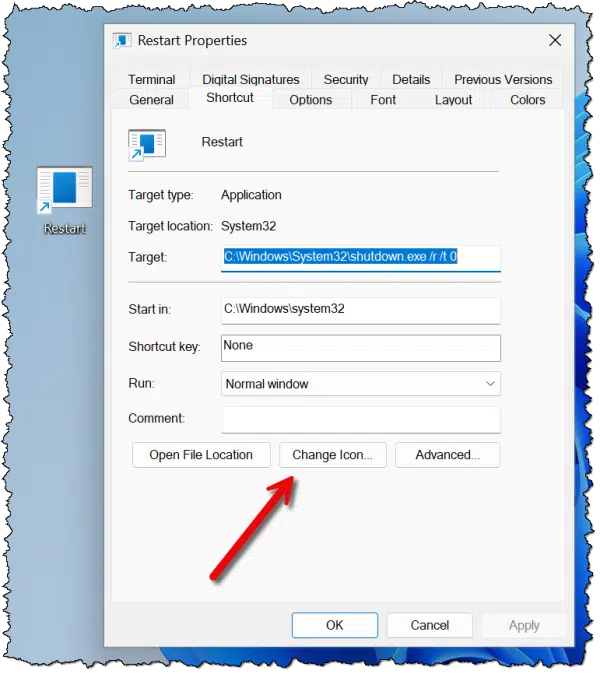Click the empty Comment field
600x674 pixels.
(x=361, y=419)
